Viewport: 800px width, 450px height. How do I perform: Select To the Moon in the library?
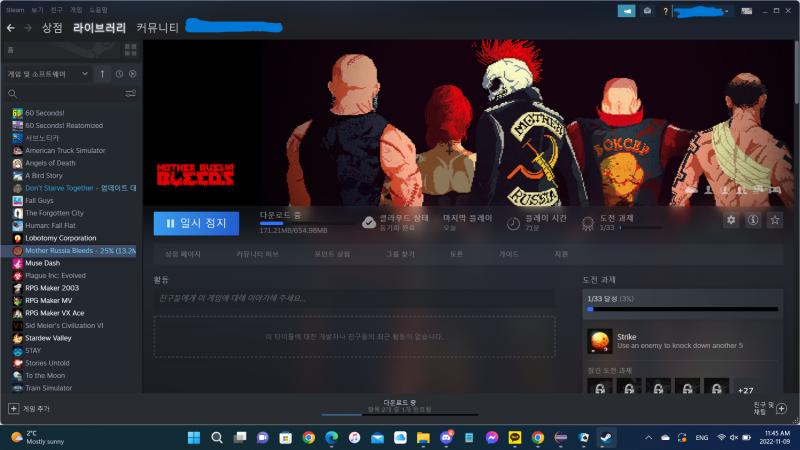45,376
